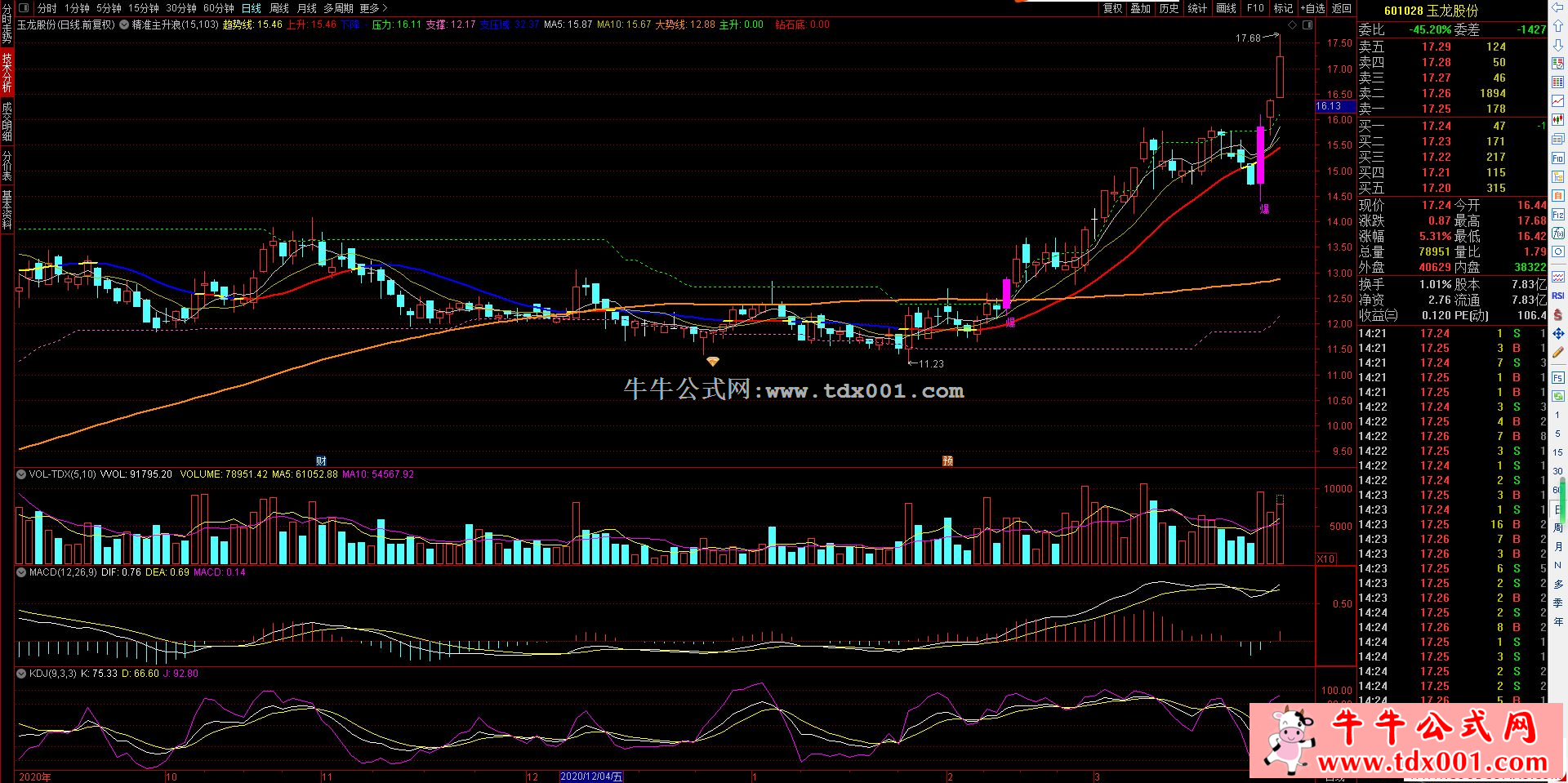Screen dimensions: 1568x783
Task: Switch to 5分钟 period tab
Action: click(109, 8)
